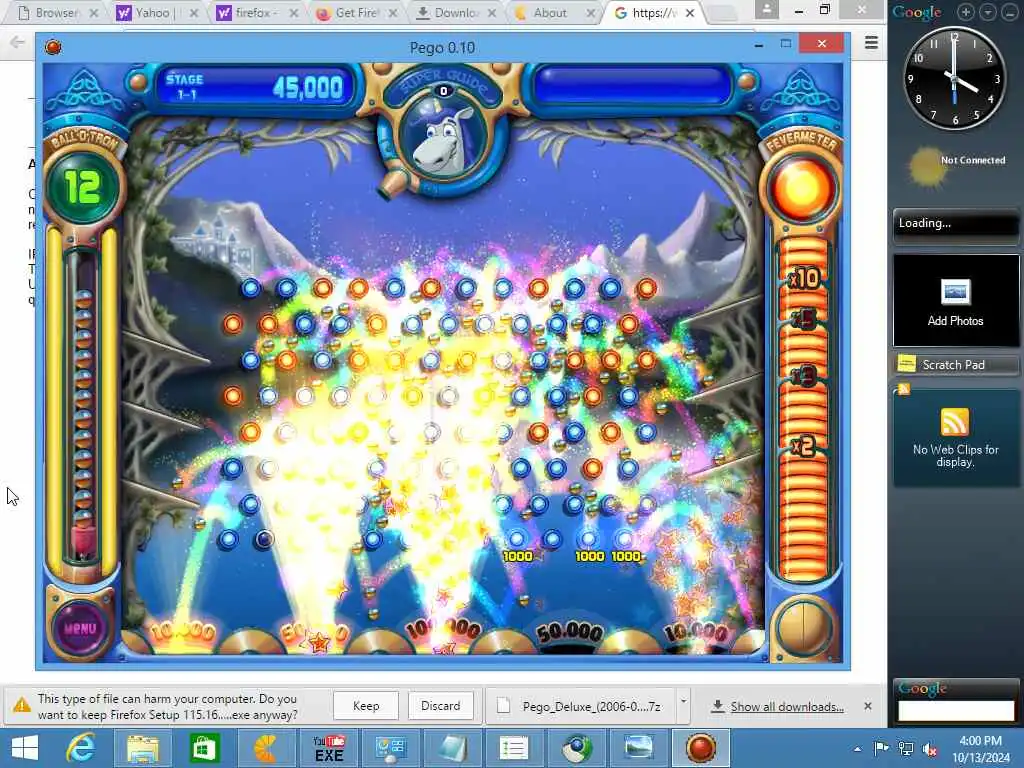Image resolution: width=1024 pixels, height=768 pixels.
Task: Click the Action Center flag tray icon
Action: click(x=881, y=748)
